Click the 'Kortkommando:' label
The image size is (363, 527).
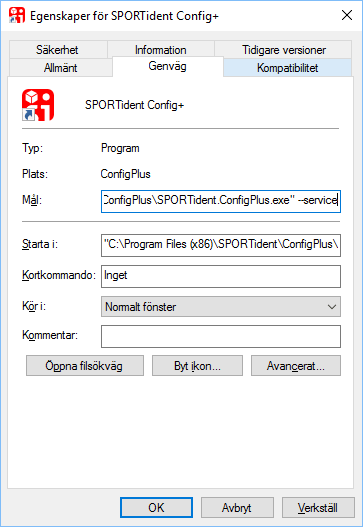[59, 275]
